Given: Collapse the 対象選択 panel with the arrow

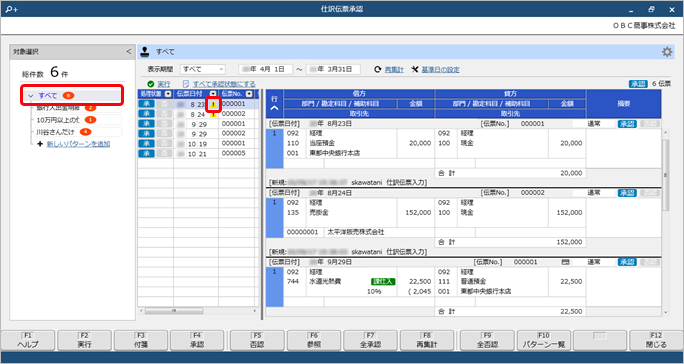Looking at the screenshot, I should [128, 52].
